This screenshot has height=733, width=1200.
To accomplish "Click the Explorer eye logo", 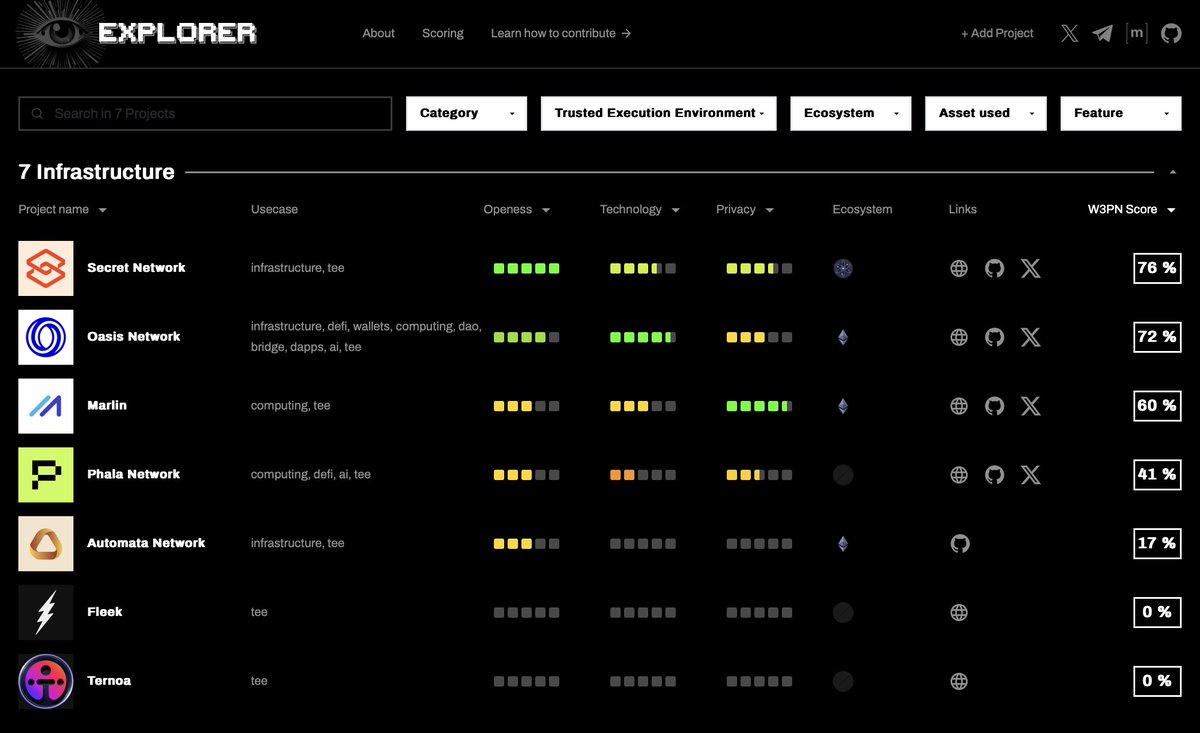I will click(58, 34).
